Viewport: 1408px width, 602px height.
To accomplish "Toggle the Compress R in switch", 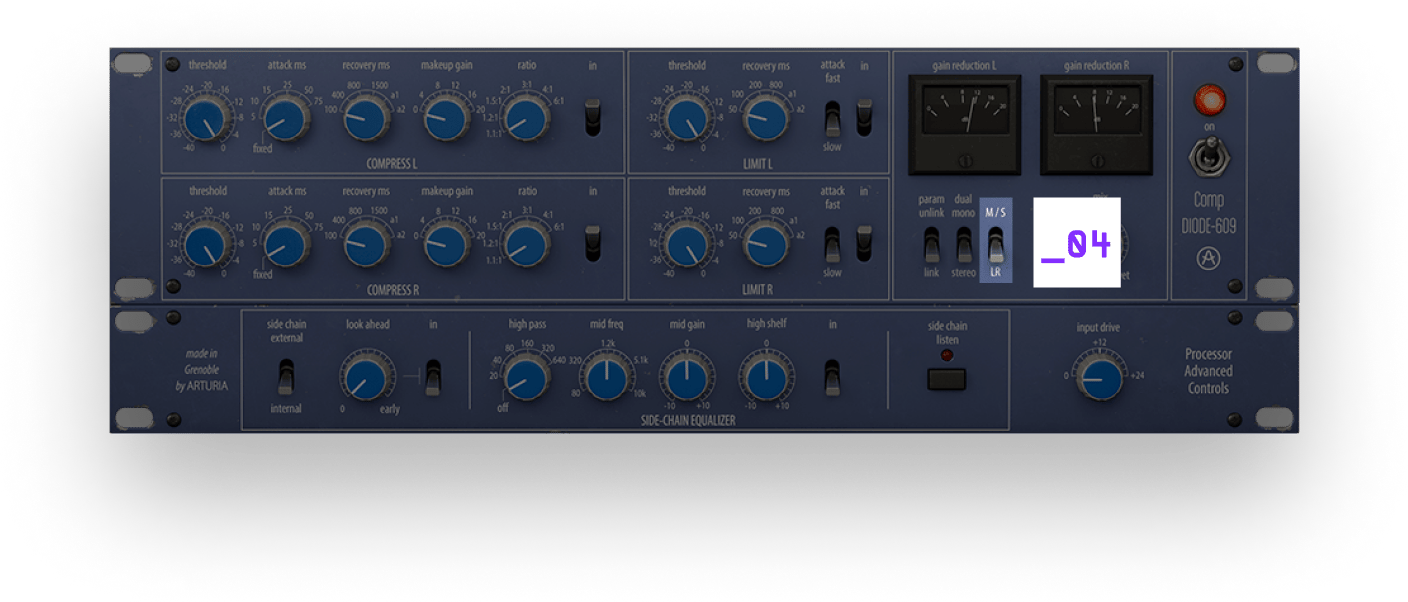I will pyautogui.click(x=593, y=243).
